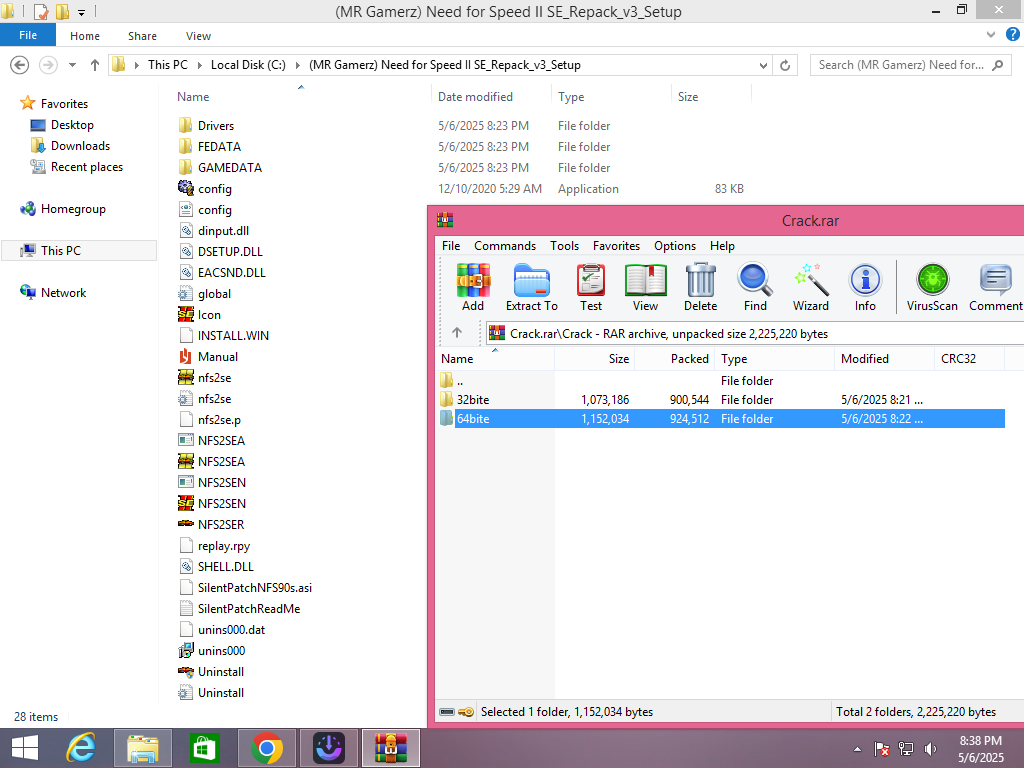Open the Start menu button
Viewport: 1024px width, 768px height.
(25, 748)
